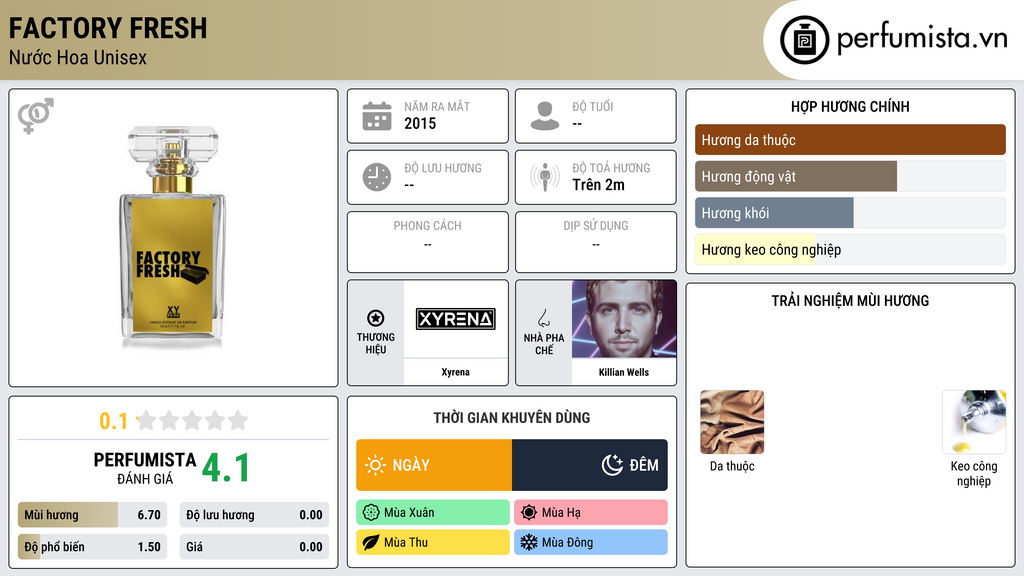
Task: Click the five-star rating row
Action: coord(192,420)
